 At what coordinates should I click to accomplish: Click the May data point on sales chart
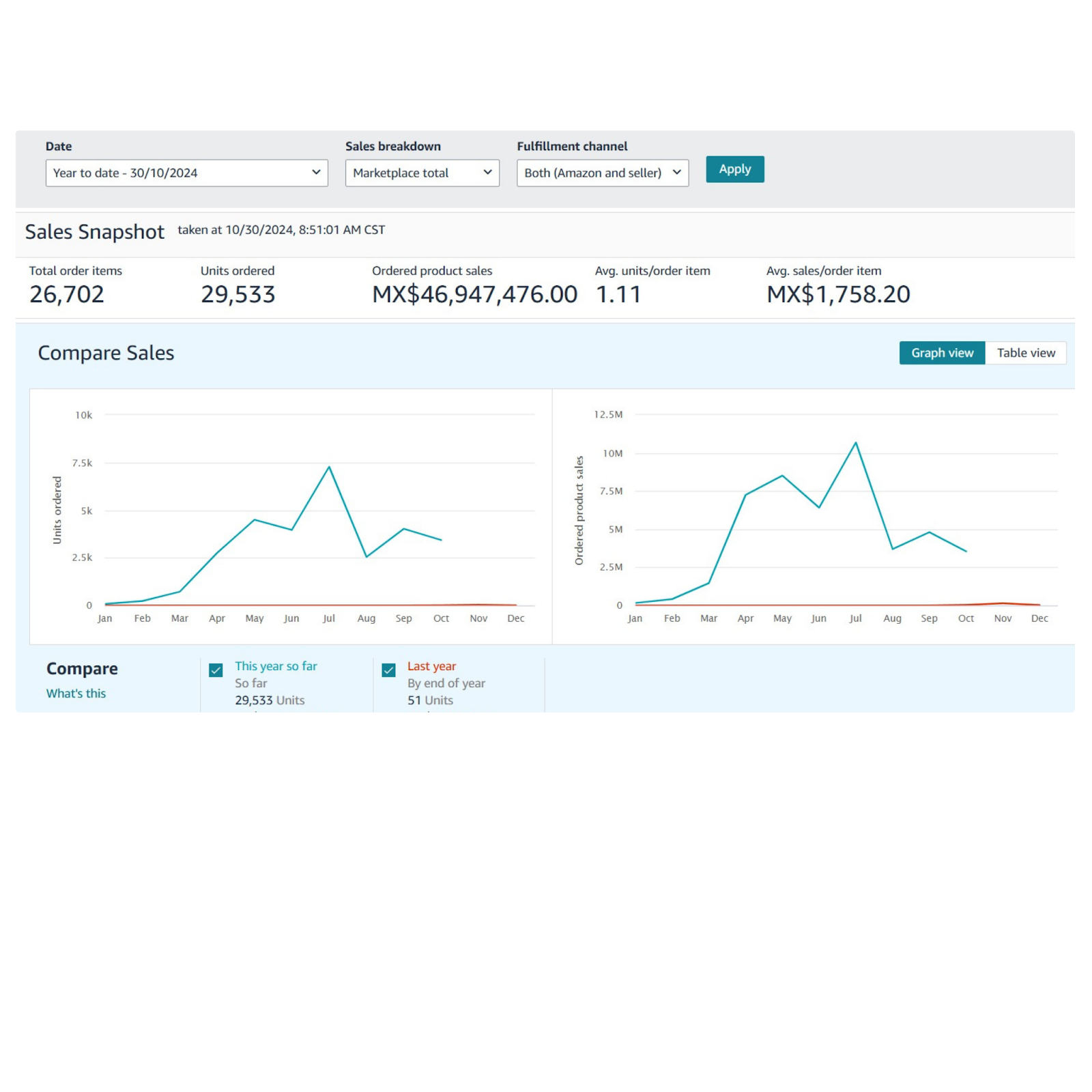782,476
